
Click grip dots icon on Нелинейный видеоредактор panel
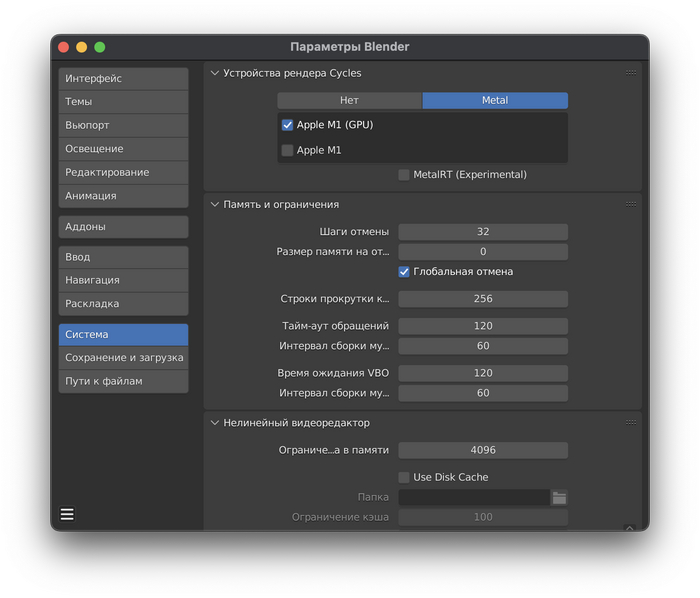[x=631, y=423]
